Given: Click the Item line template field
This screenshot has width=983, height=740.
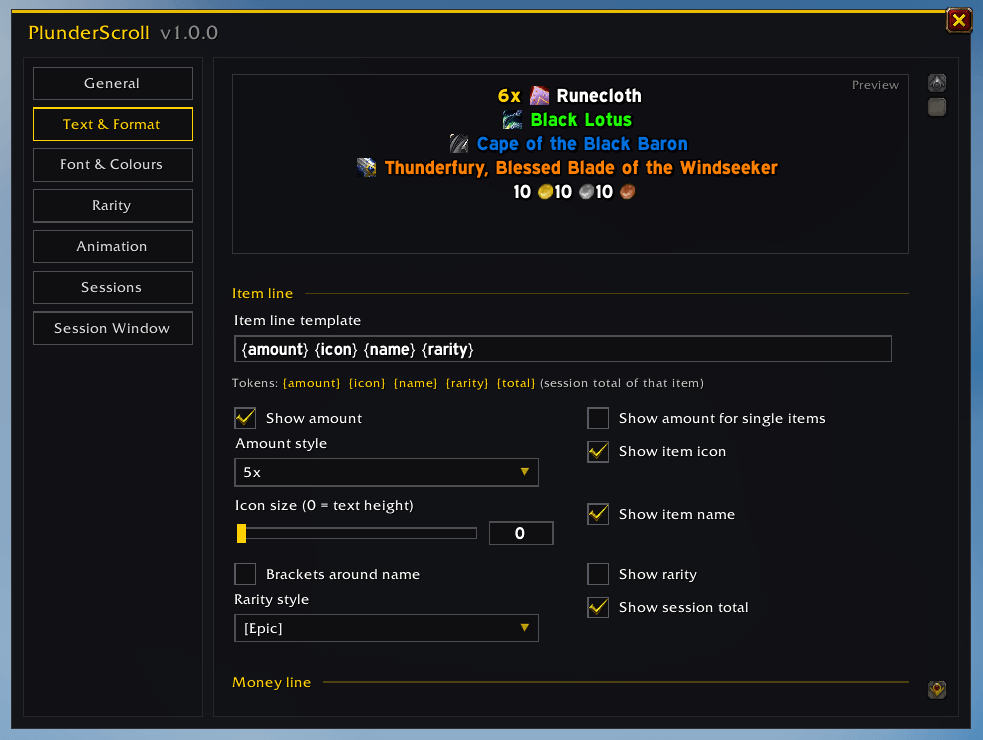Looking at the screenshot, I should pyautogui.click(x=562, y=349).
